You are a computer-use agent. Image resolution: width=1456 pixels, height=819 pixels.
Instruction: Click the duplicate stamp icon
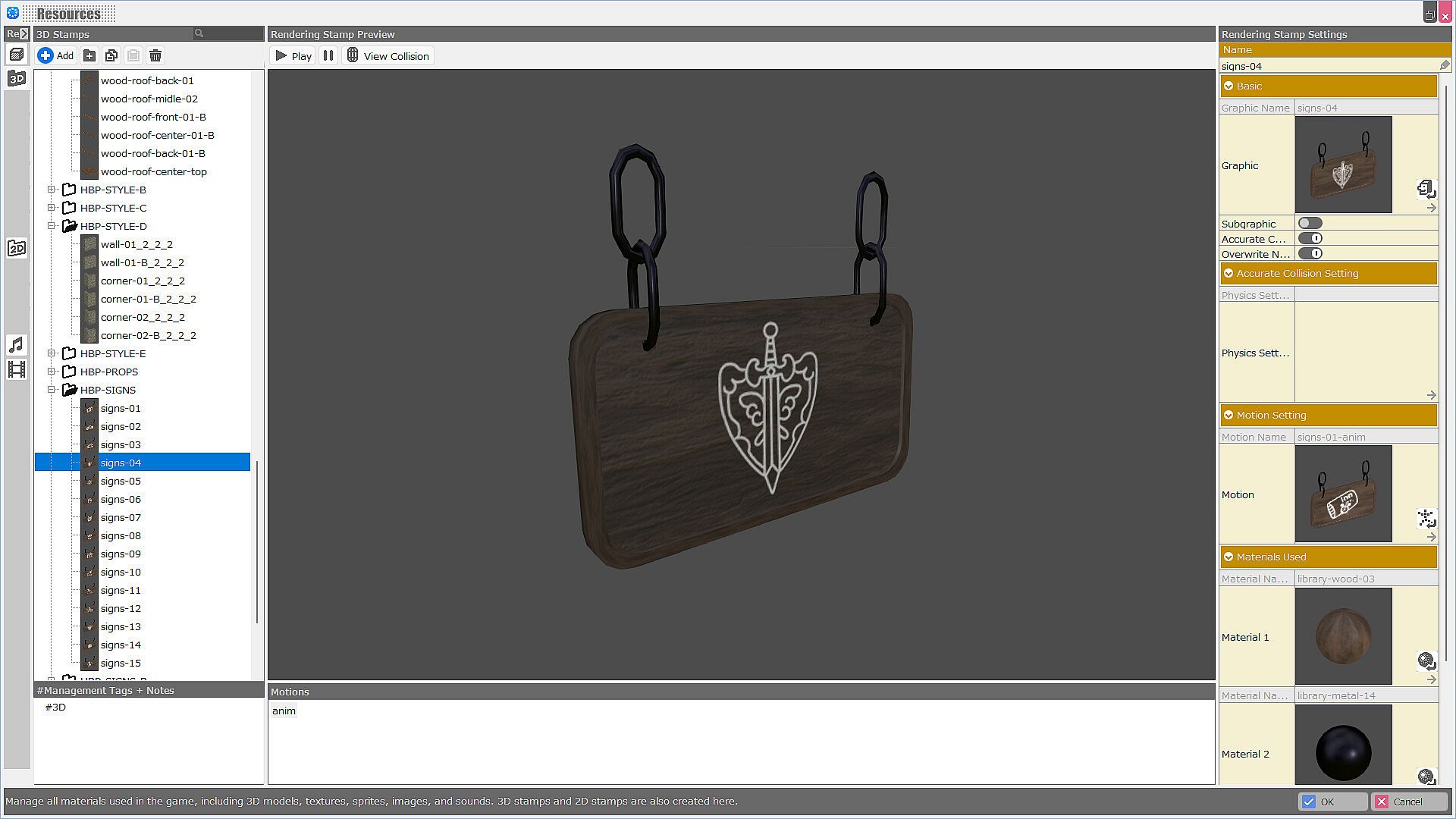tap(111, 55)
